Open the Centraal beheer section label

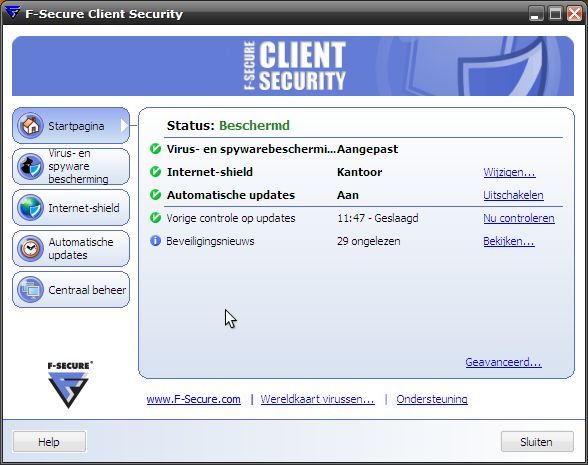pos(87,290)
